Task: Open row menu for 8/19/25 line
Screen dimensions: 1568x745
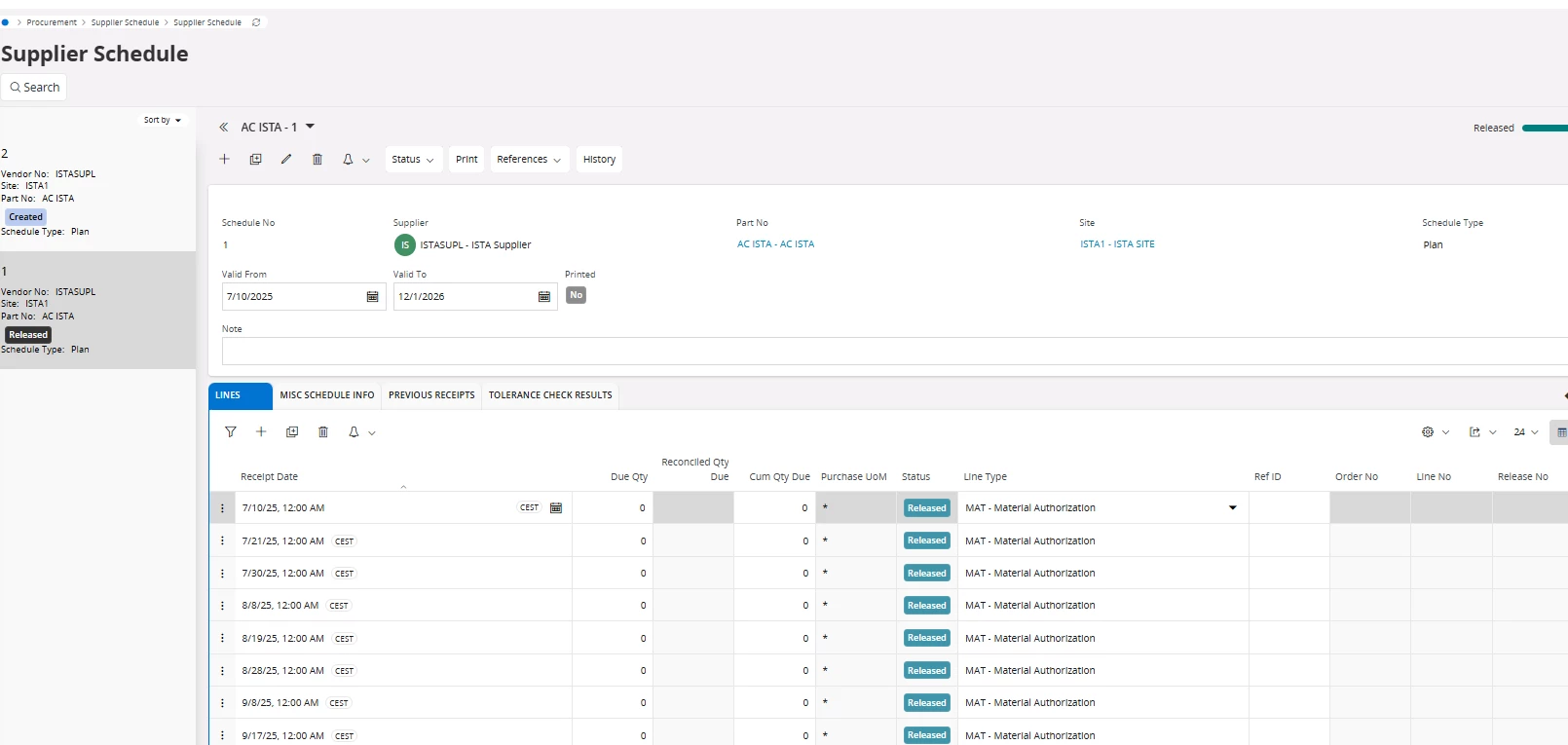Action: tap(222, 638)
